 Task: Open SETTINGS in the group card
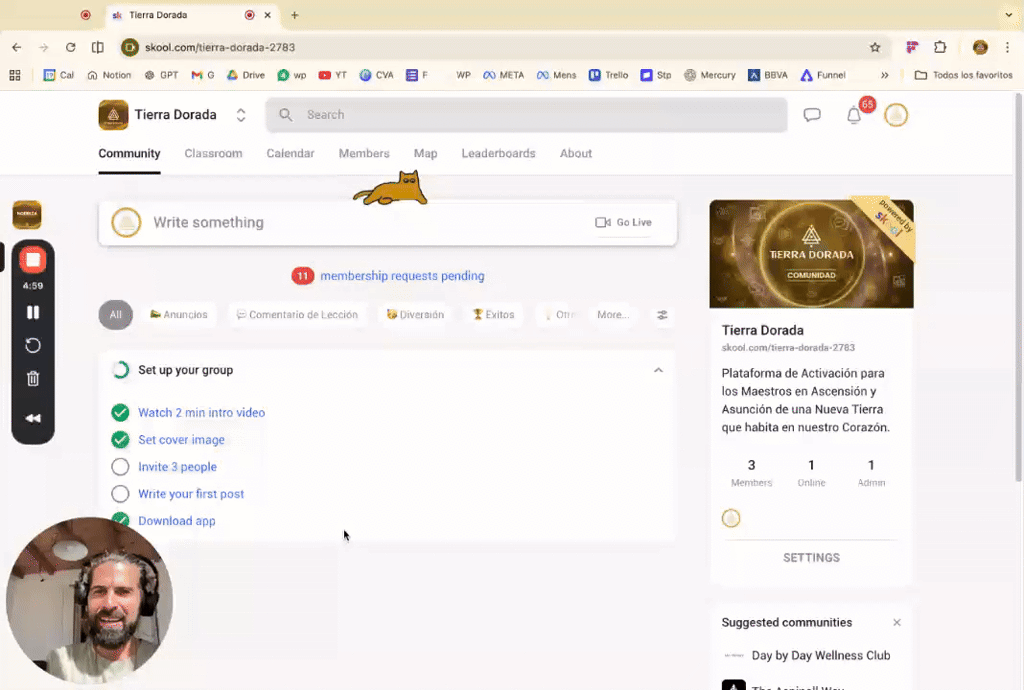click(x=812, y=558)
